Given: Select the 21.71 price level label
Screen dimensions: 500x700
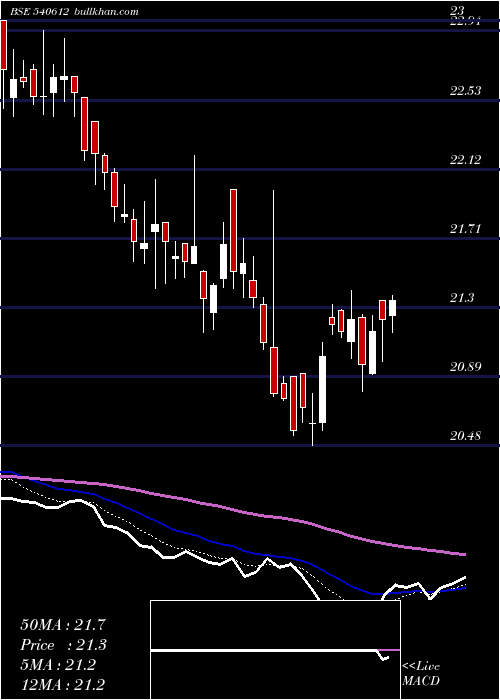Looking at the screenshot, I should pyautogui.click(x=466, y=229).
